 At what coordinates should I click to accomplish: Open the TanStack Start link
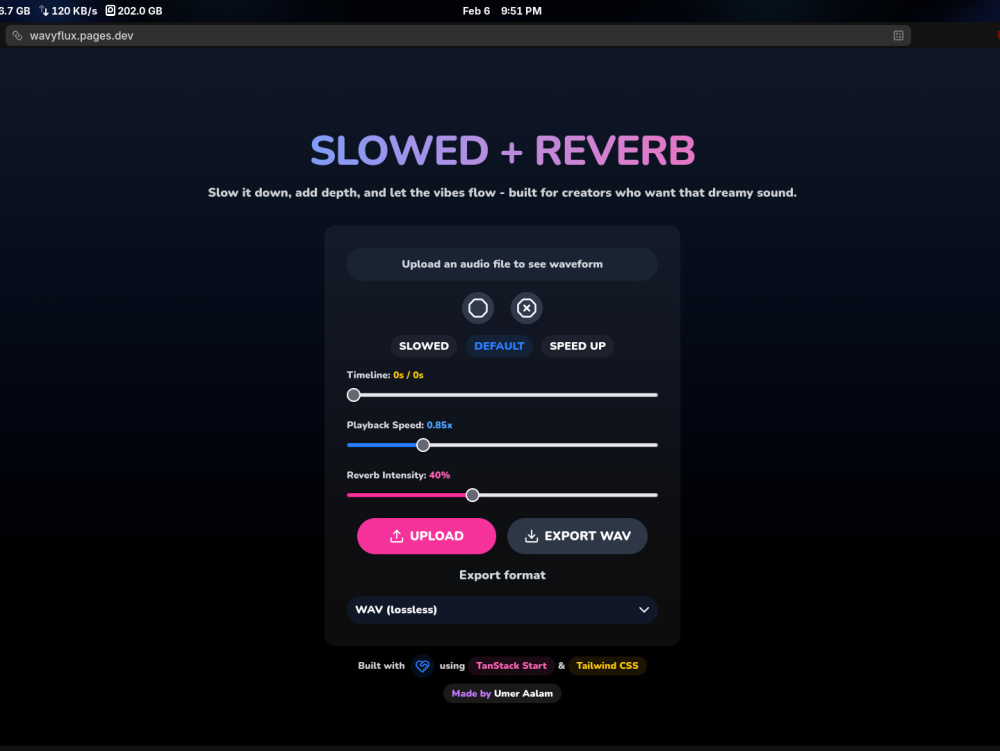pos(511,666)
